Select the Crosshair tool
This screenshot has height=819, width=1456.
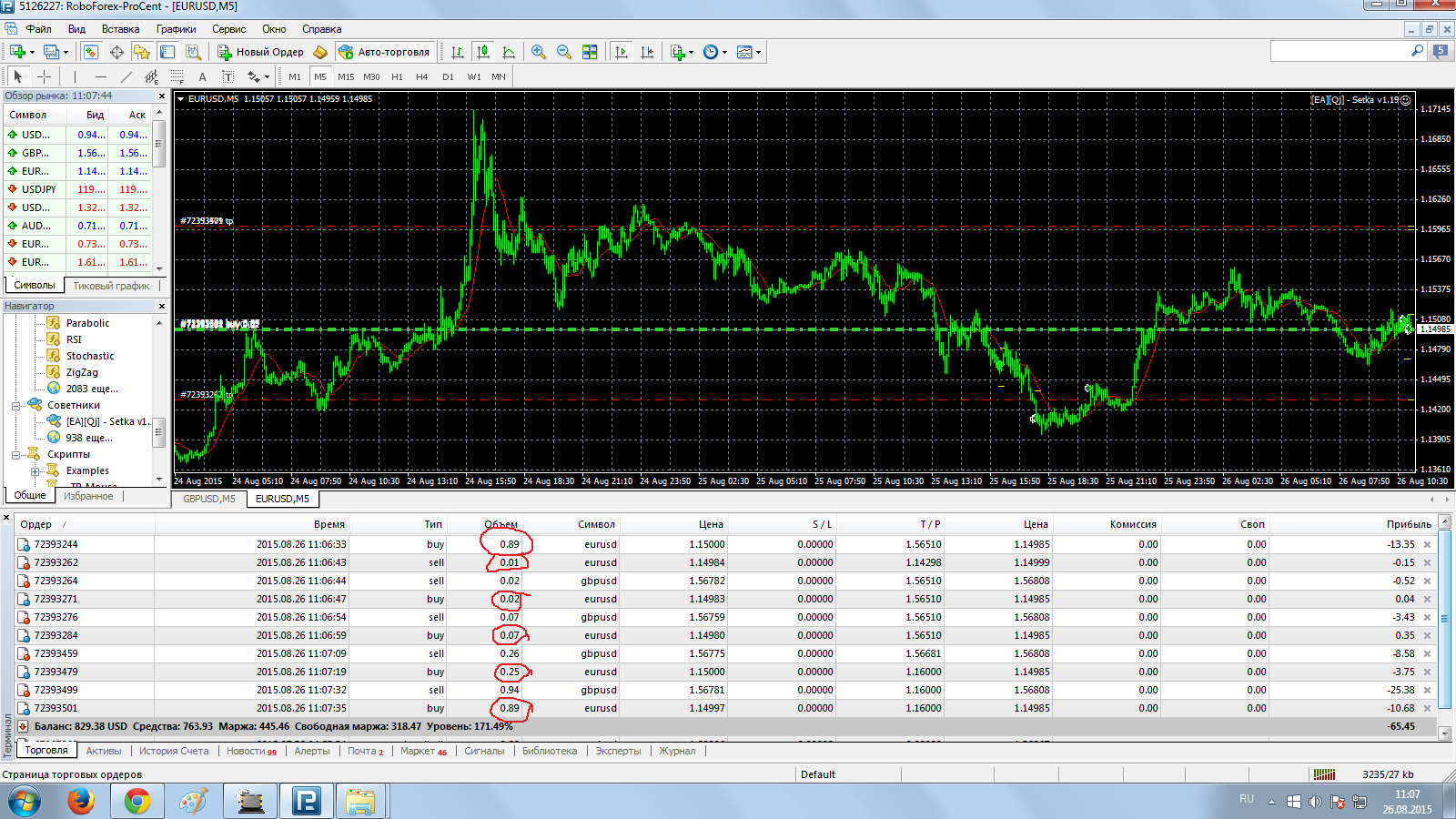(44, 76)
